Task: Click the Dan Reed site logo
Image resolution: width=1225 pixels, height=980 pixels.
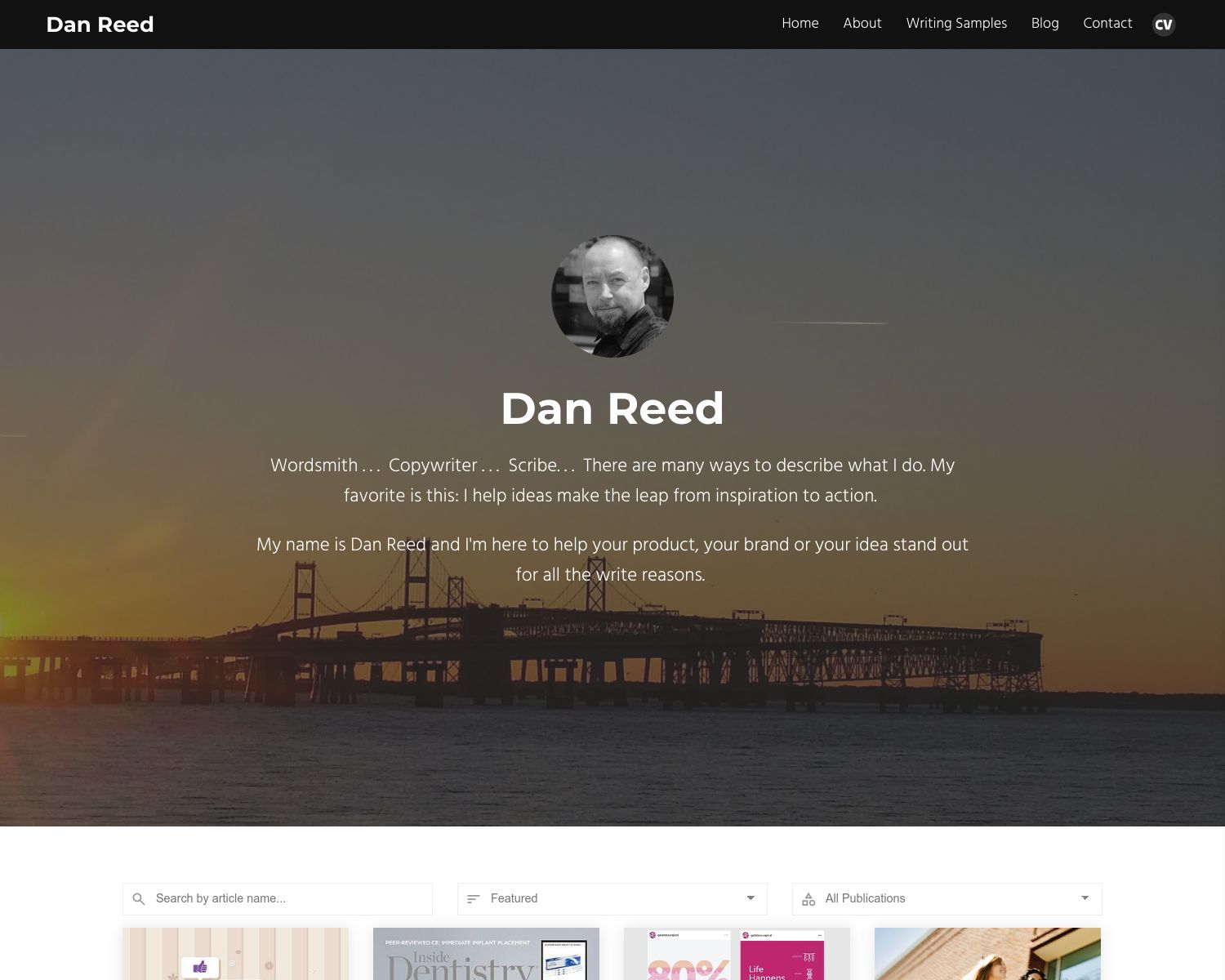Action: pos(100,24)
